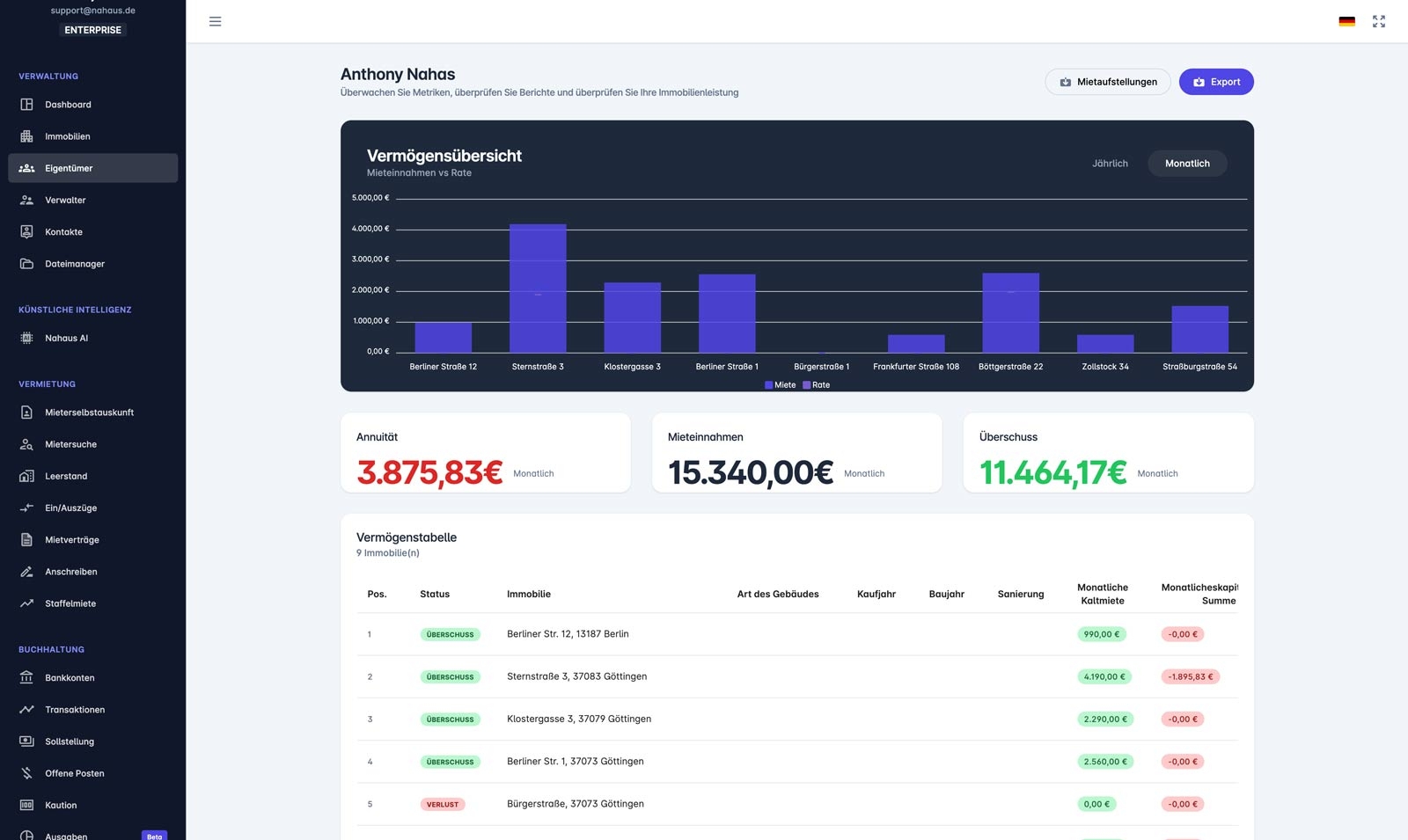The height and width of the screenshot is (840, 1408).
Task: Sort by Monatliche Kaltmiete column header
Action: coord(1103,595)
